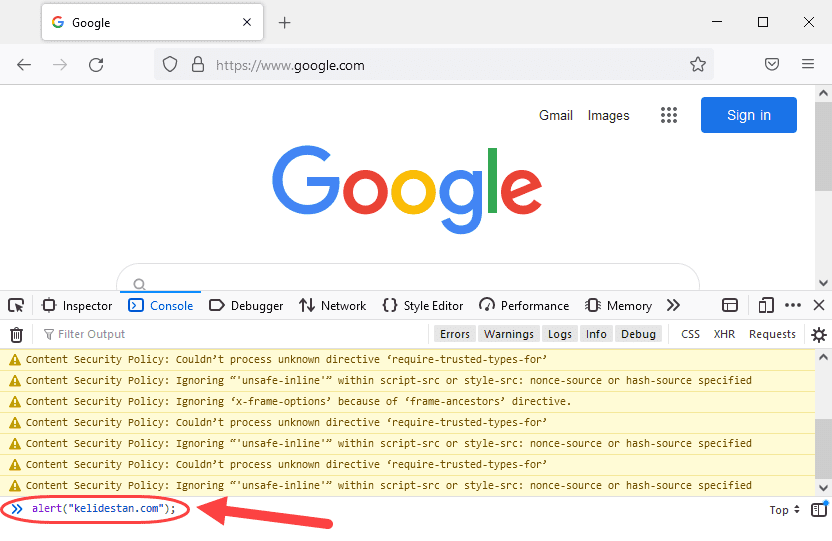Click the console scrollbar down arrow
Screen dimensions: 832x541
point(824,488)
